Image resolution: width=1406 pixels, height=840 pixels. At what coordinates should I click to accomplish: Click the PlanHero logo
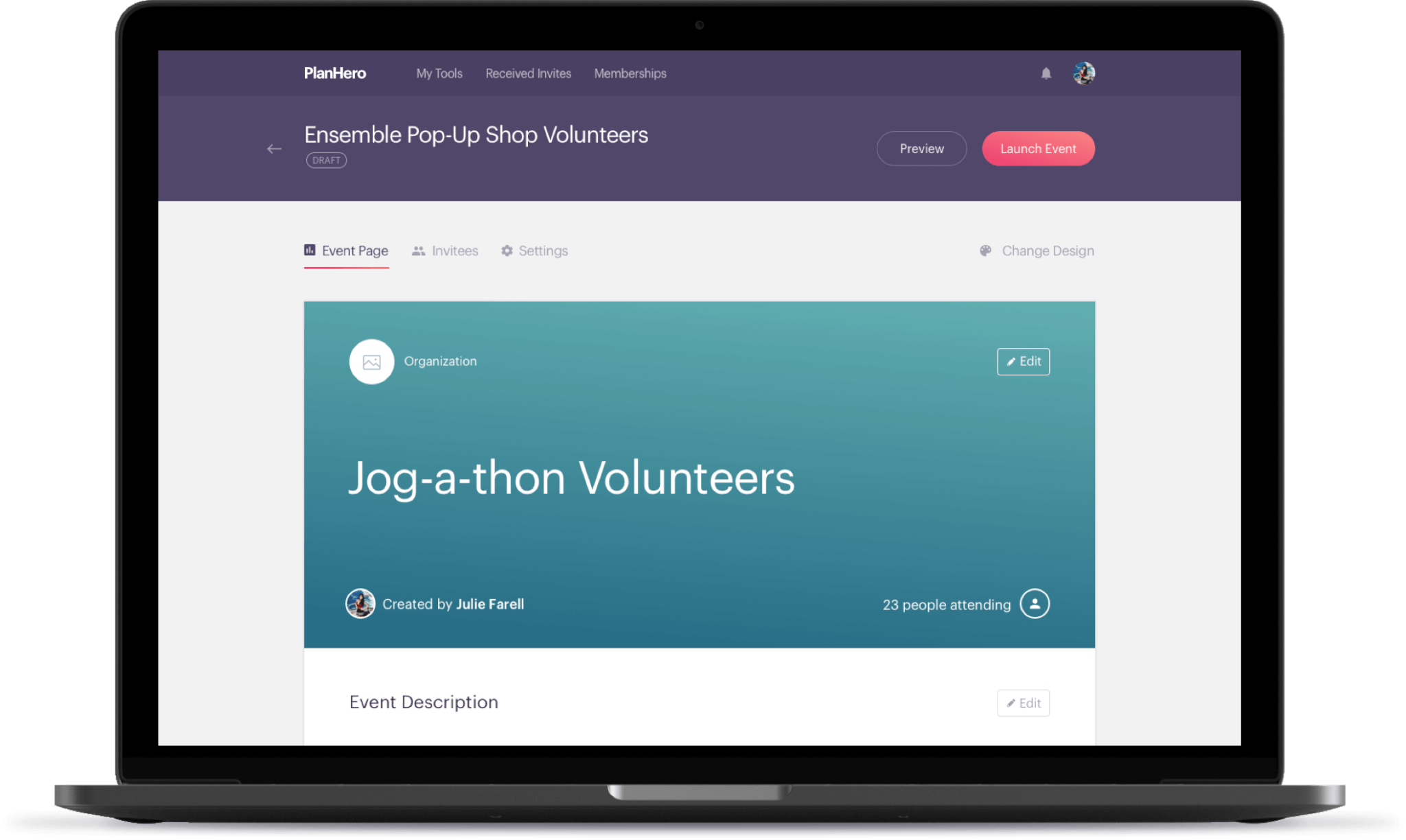click(335, 73)
